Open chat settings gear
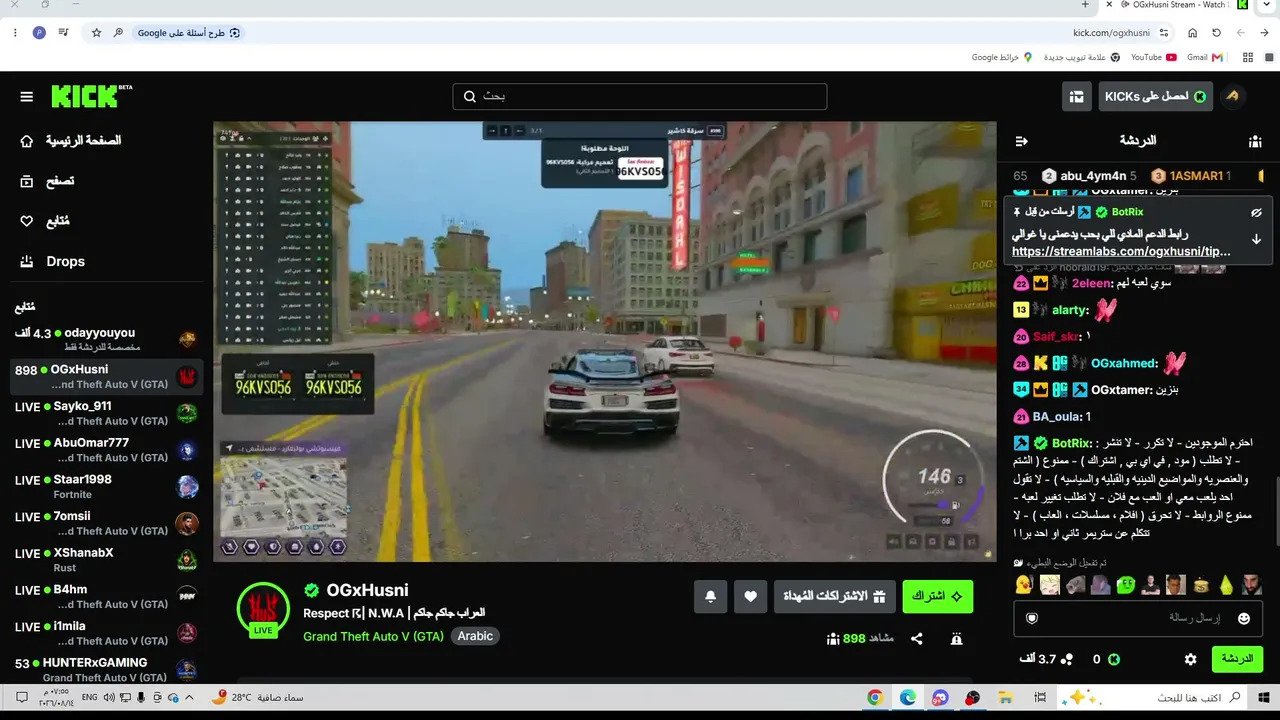This screenshot has height=720, width=1280. coord(1190,659)
